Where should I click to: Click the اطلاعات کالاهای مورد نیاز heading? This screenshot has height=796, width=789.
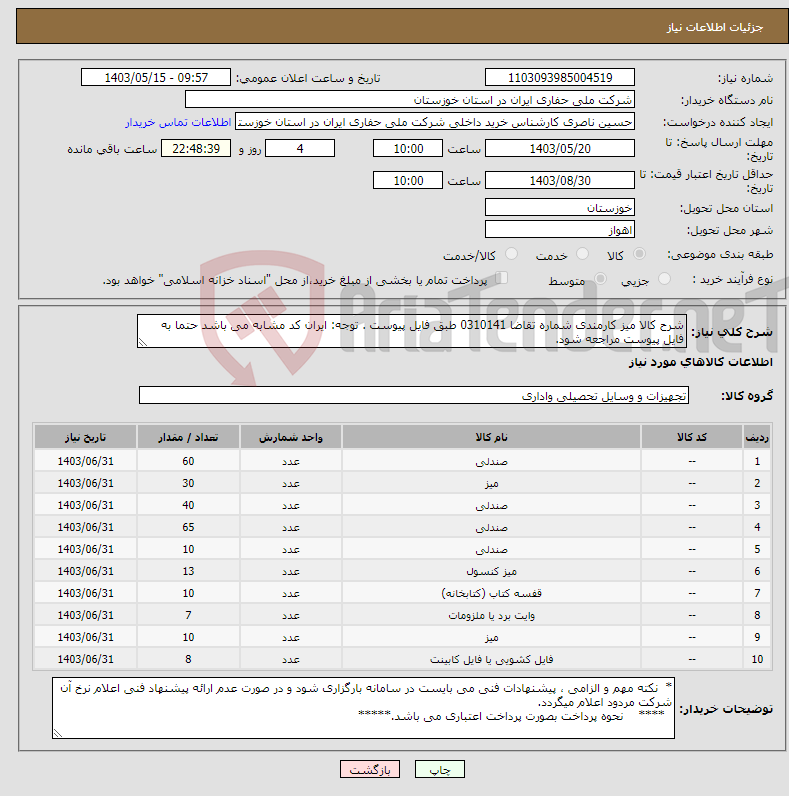click(x=701, y=362)
